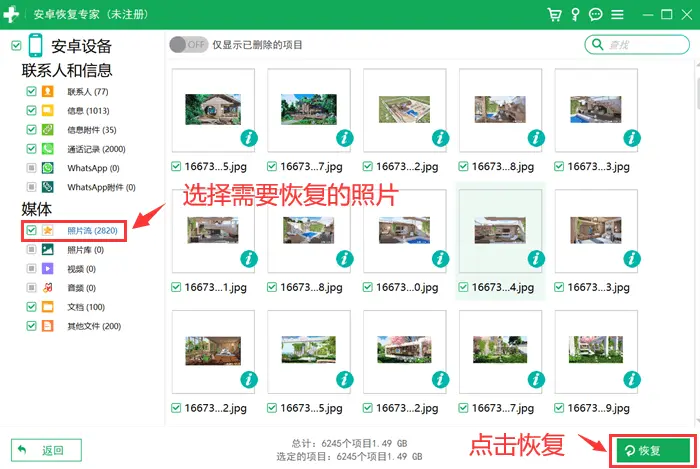Viewport: 700px width, 469px height.
Task: Click the 选定的项目 status text
Action: coord(349,457)
